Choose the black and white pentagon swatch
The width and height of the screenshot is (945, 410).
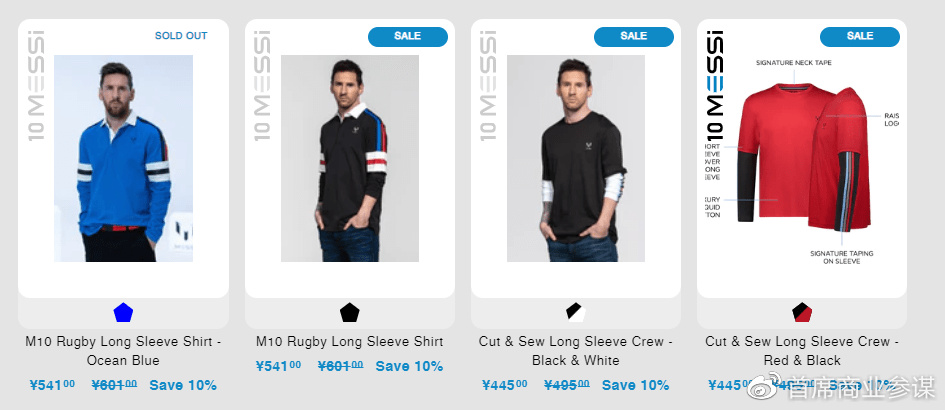[576, 313]
